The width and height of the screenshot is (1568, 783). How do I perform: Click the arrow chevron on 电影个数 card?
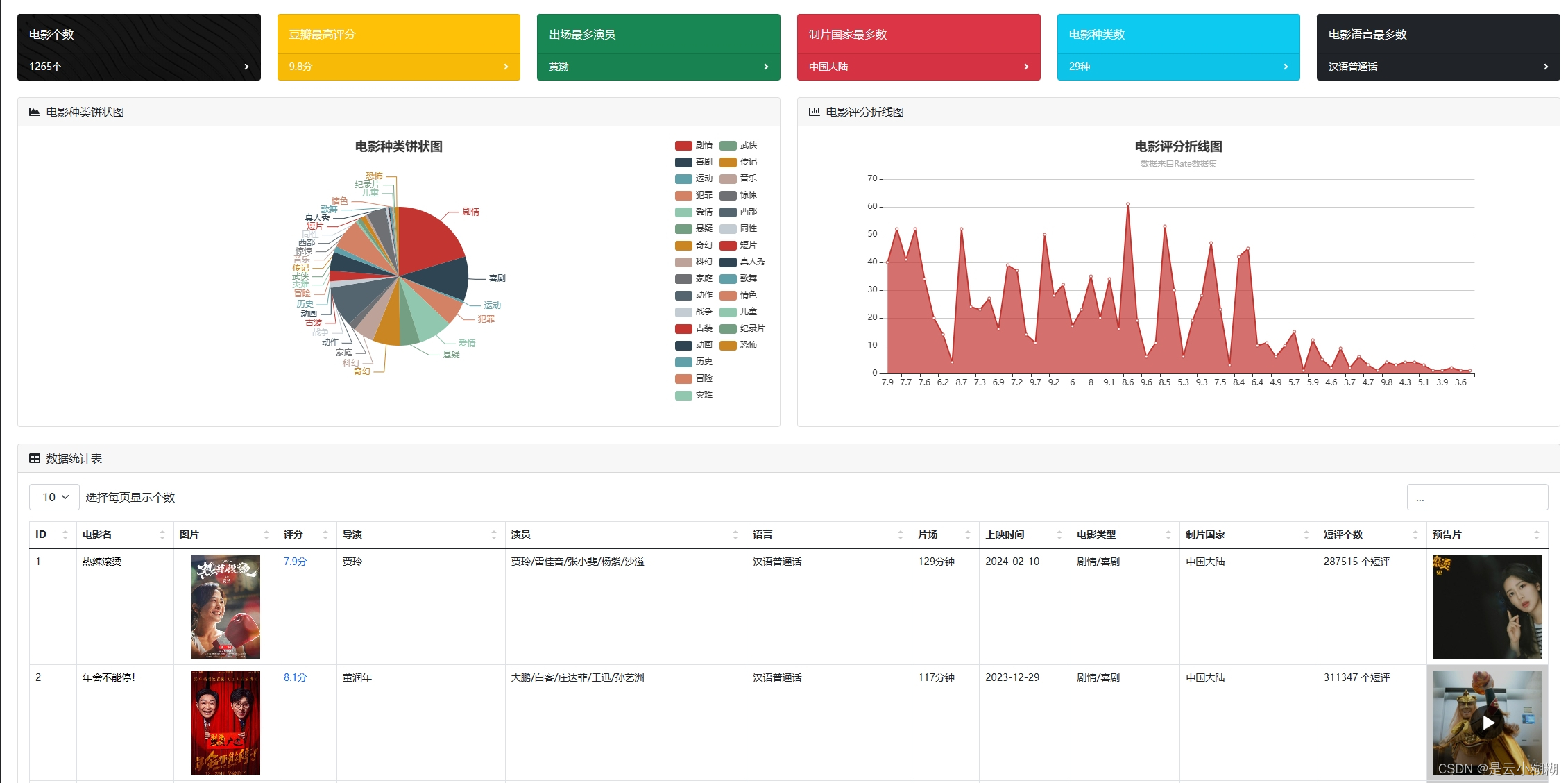point(246,67)
